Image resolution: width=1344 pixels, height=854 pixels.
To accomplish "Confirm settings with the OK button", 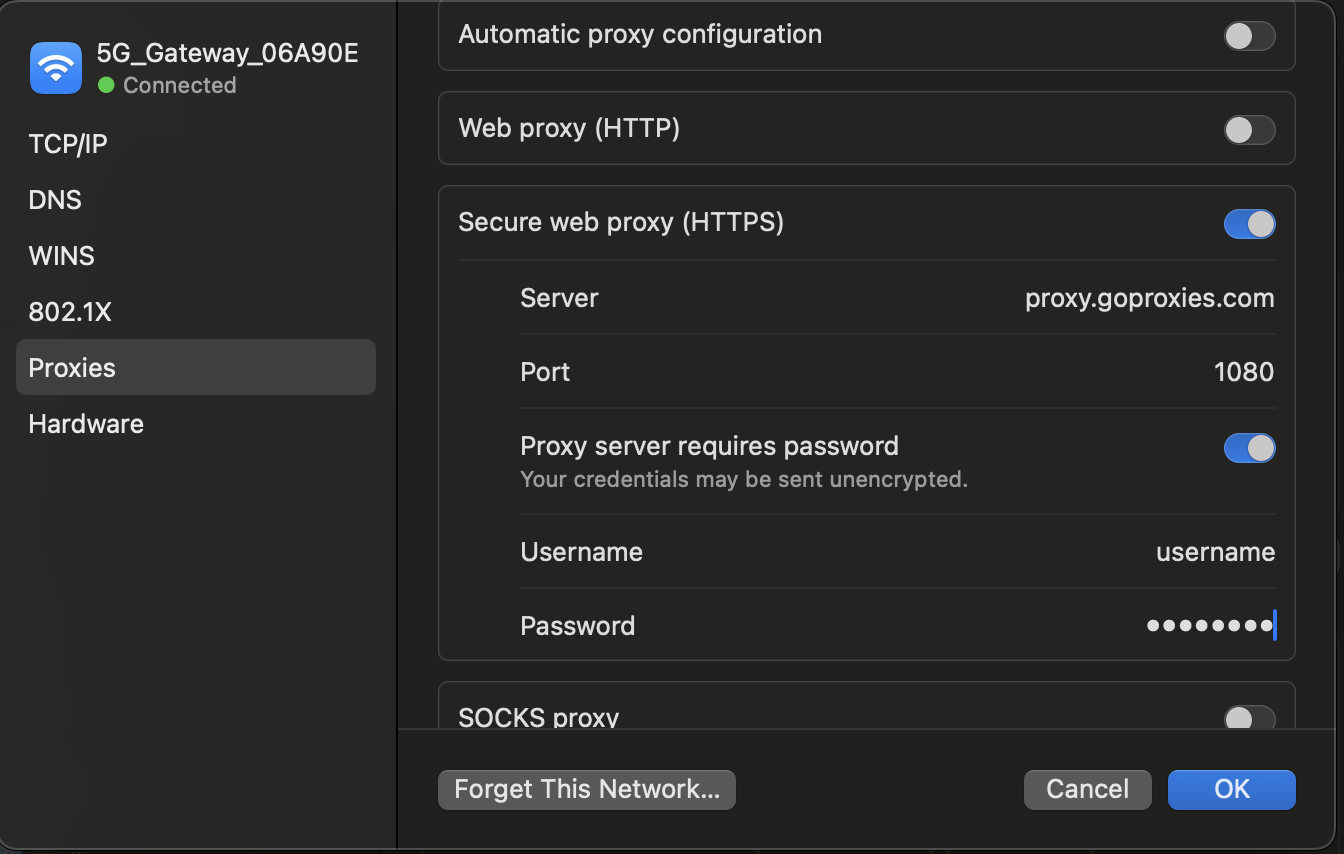I will [x=1231, y=789].
